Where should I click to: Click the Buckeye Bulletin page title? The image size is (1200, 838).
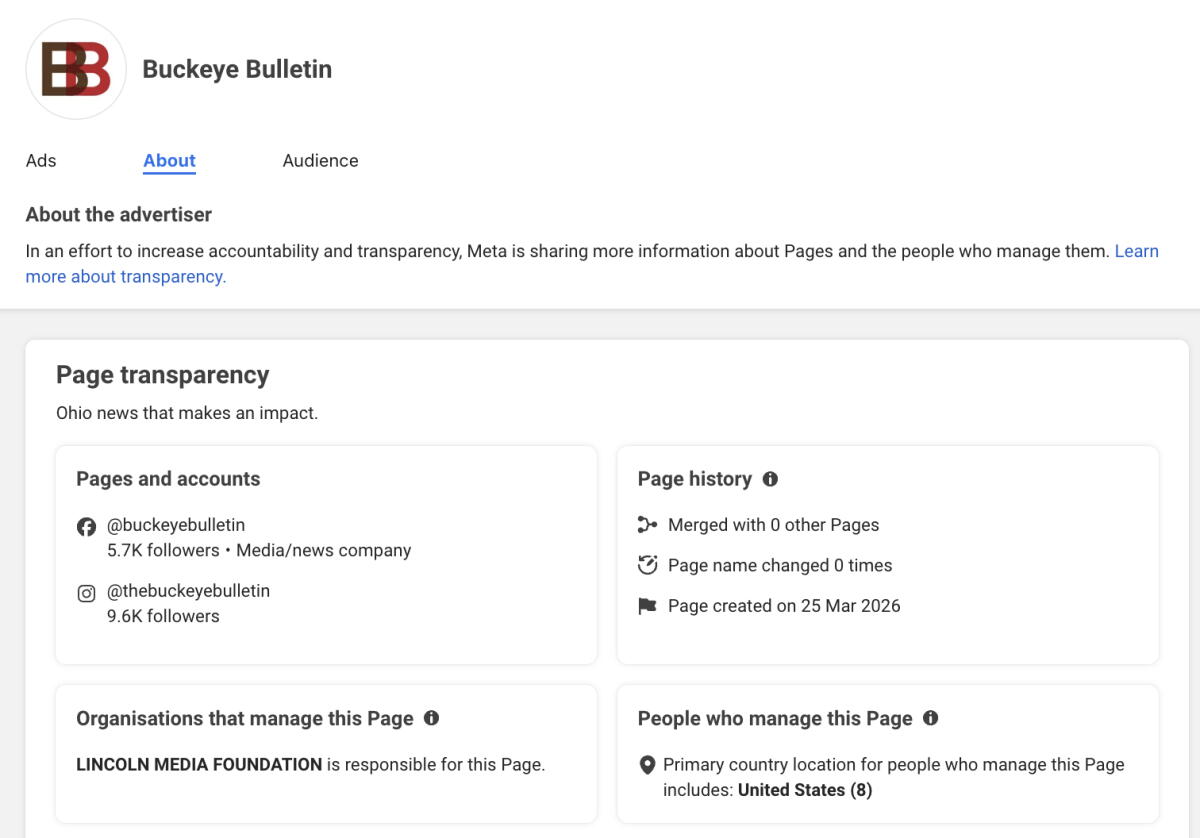[237, 69]
